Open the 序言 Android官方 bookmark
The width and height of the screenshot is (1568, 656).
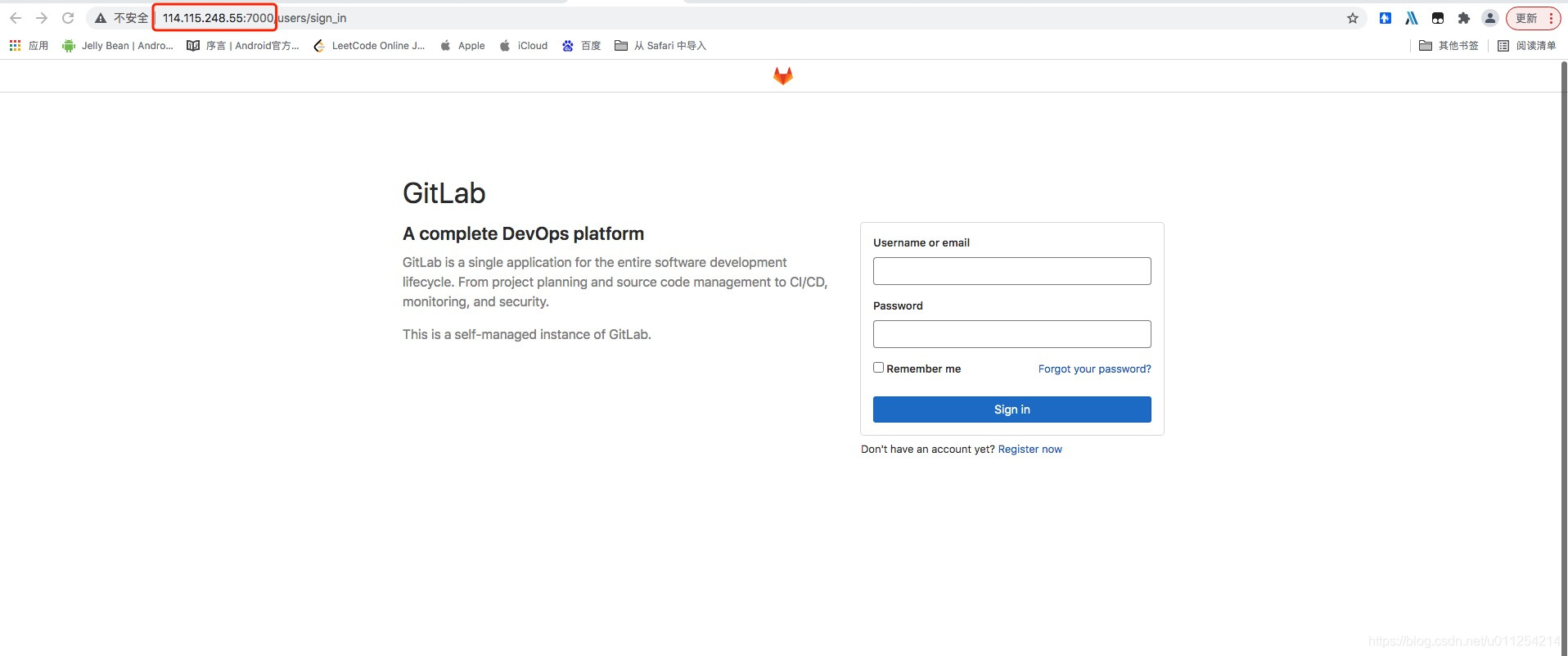(x=243, y=46)
